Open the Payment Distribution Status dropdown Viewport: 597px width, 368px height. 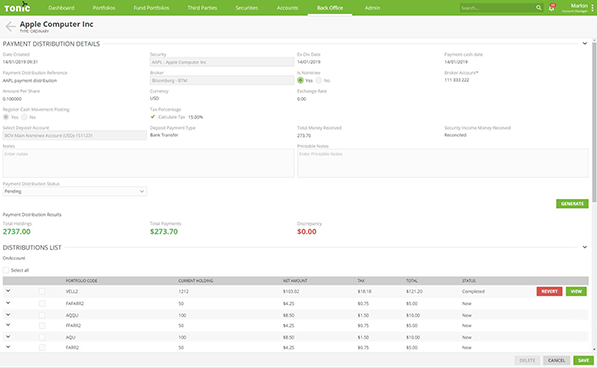(x=75, y=191)
